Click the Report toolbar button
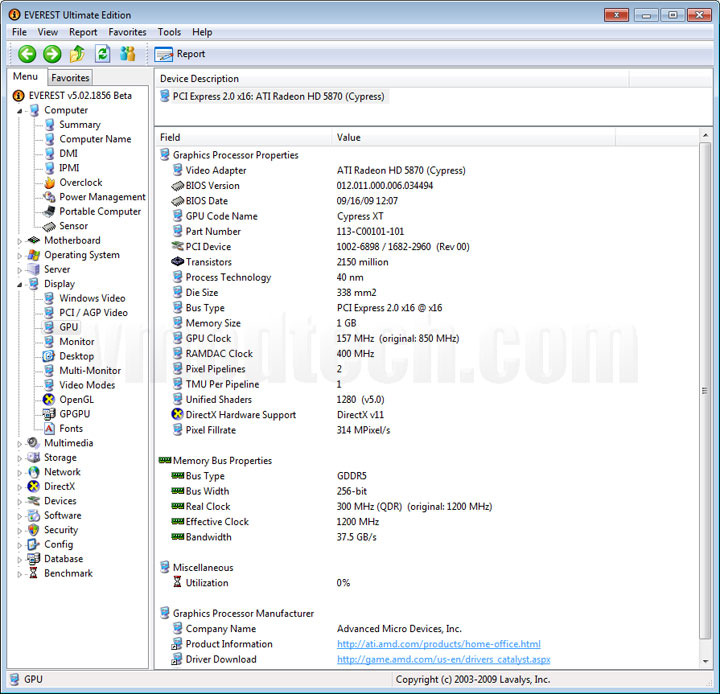This screenshot has width=720, height=694. [x=180, y=54]
